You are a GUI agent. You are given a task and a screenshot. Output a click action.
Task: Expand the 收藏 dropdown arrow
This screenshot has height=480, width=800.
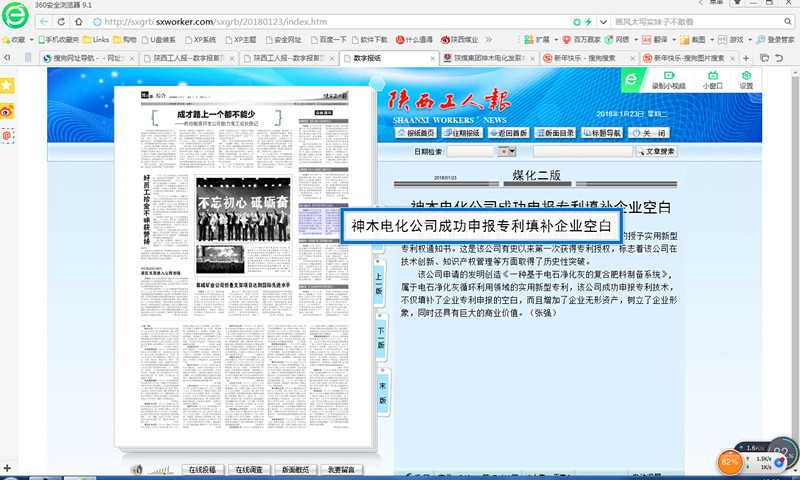point(32,39)
